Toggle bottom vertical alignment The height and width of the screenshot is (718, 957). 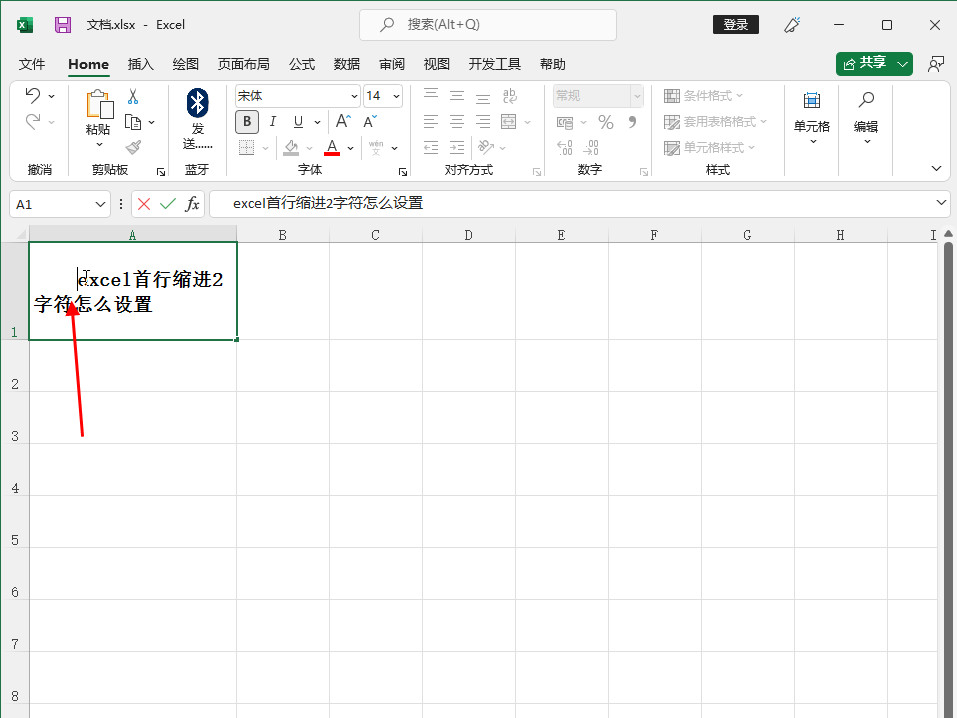pyautogui.click(x=483, y=96)
